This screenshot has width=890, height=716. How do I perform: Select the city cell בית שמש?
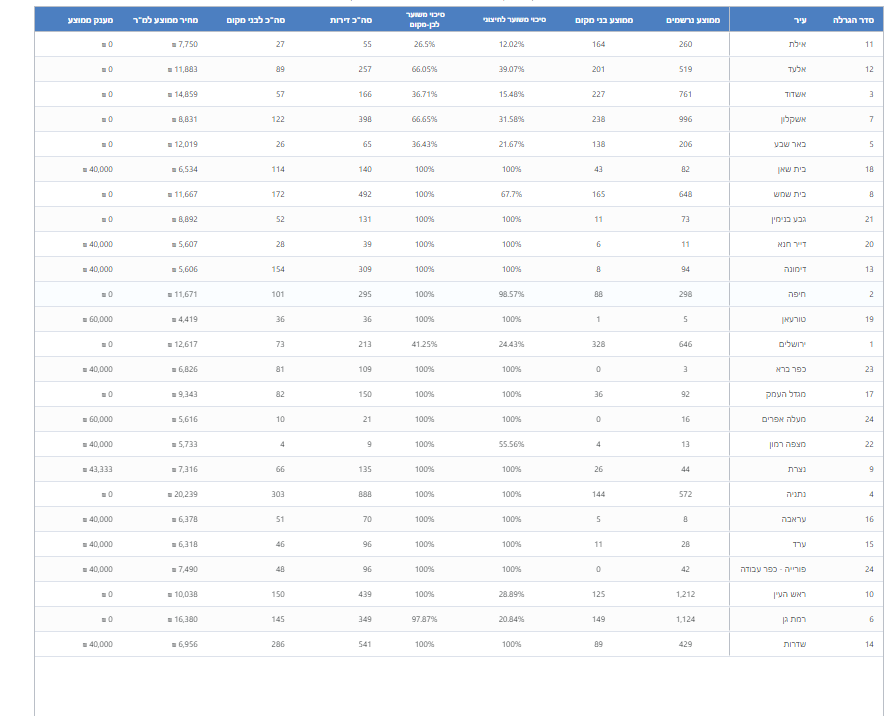pyautogui.click(x=790, y=194)
